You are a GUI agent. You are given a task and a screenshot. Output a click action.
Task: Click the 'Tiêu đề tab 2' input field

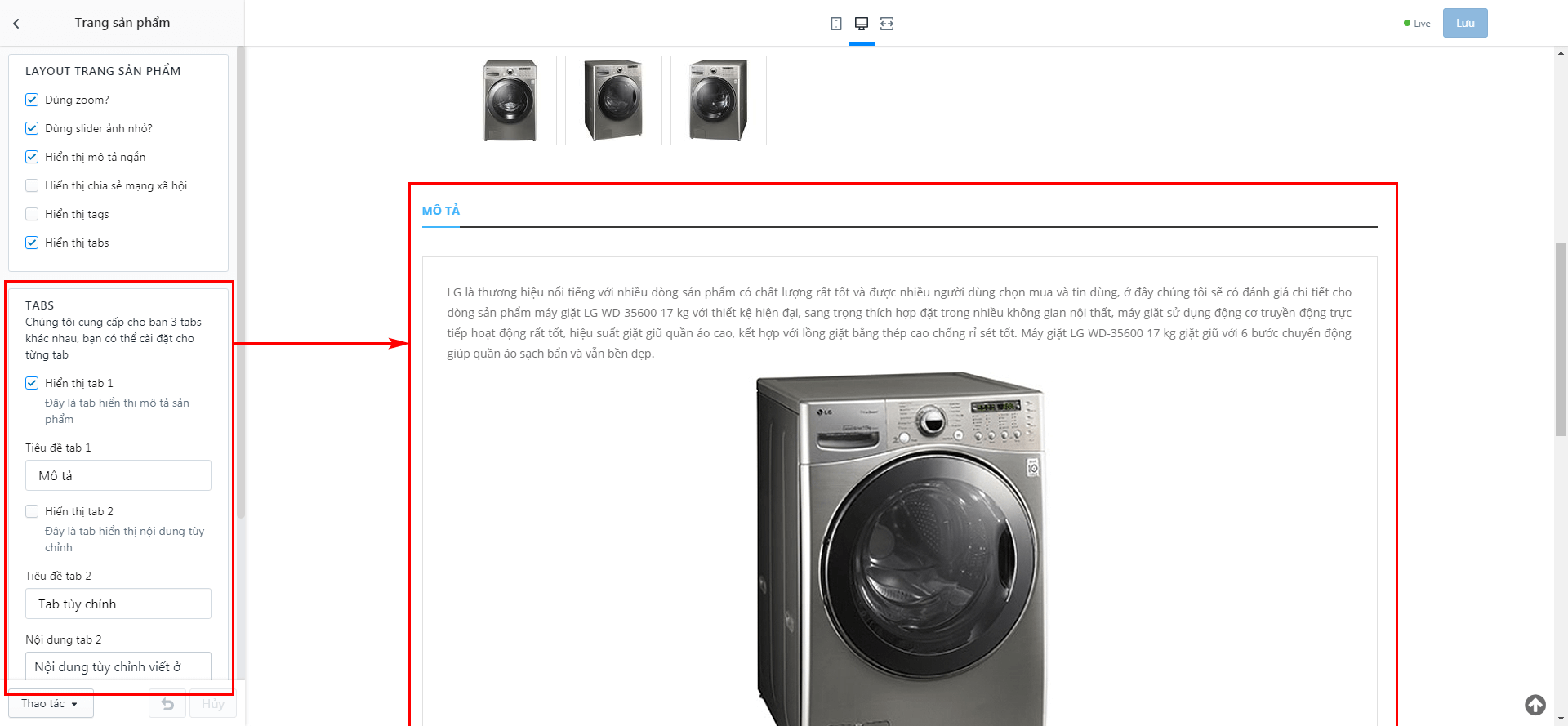pos(118,604)
